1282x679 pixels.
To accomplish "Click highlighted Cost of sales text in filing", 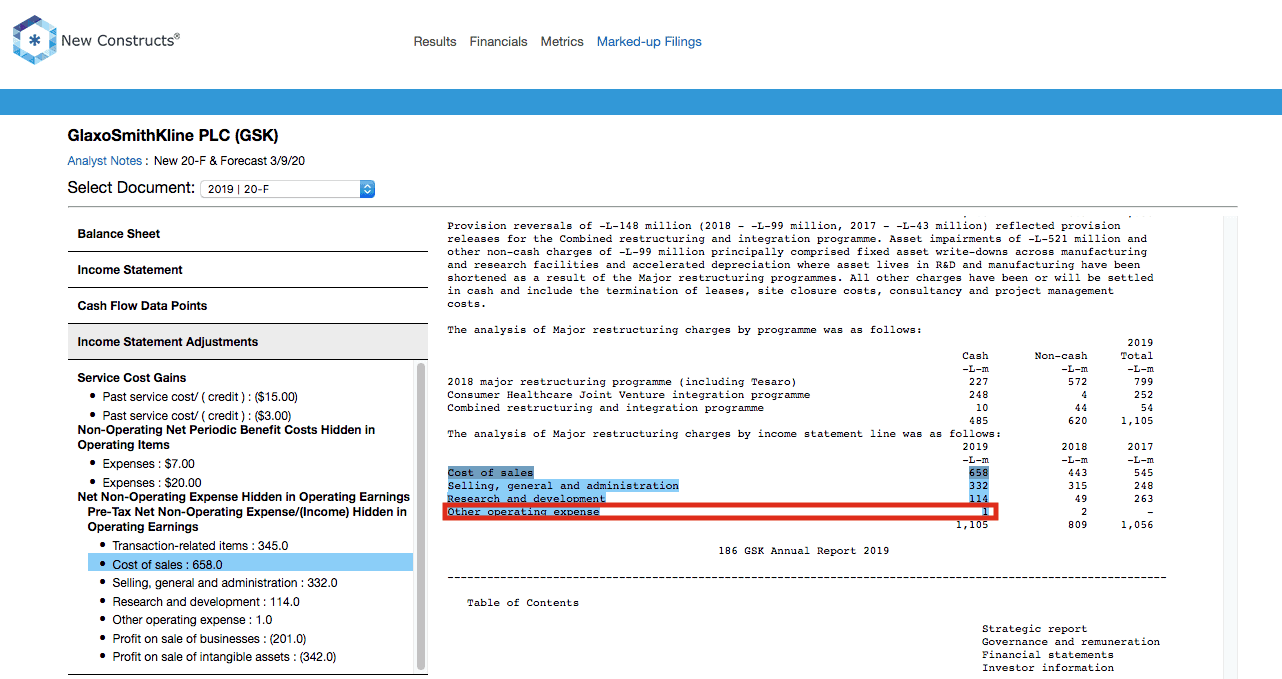I will pyautogui.click(x=490, y=473).
